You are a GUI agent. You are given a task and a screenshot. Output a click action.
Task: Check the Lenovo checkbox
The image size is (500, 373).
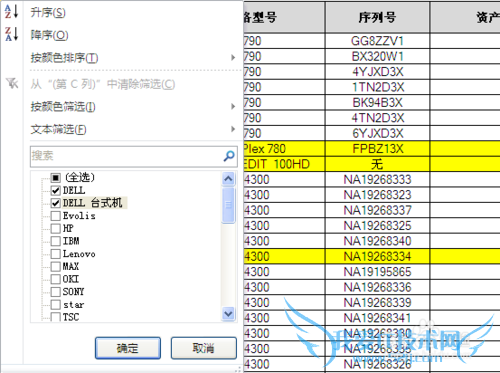pyautogui.click(x=56, y=254)
